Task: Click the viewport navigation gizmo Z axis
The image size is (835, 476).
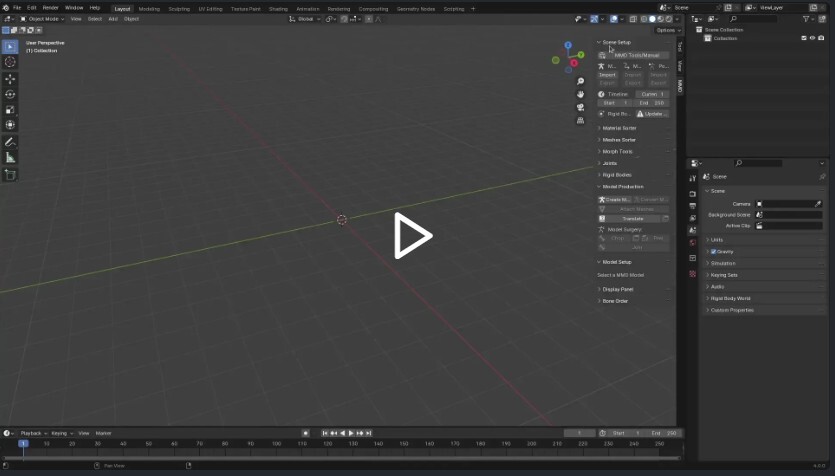Action: coord(568,45)
